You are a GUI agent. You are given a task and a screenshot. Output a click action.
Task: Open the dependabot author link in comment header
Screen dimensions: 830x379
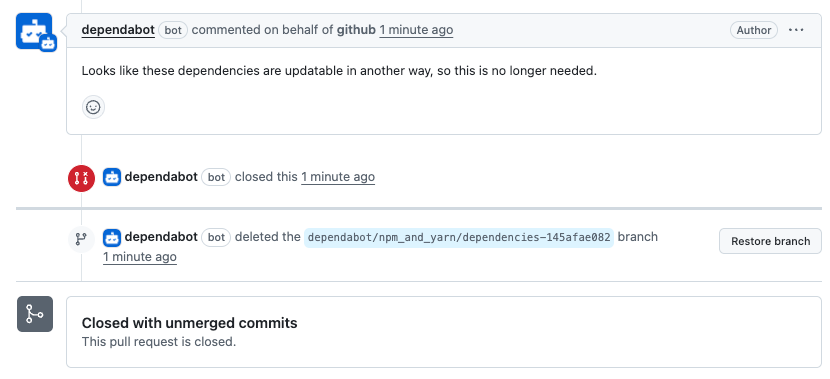(x=118, y=30)
